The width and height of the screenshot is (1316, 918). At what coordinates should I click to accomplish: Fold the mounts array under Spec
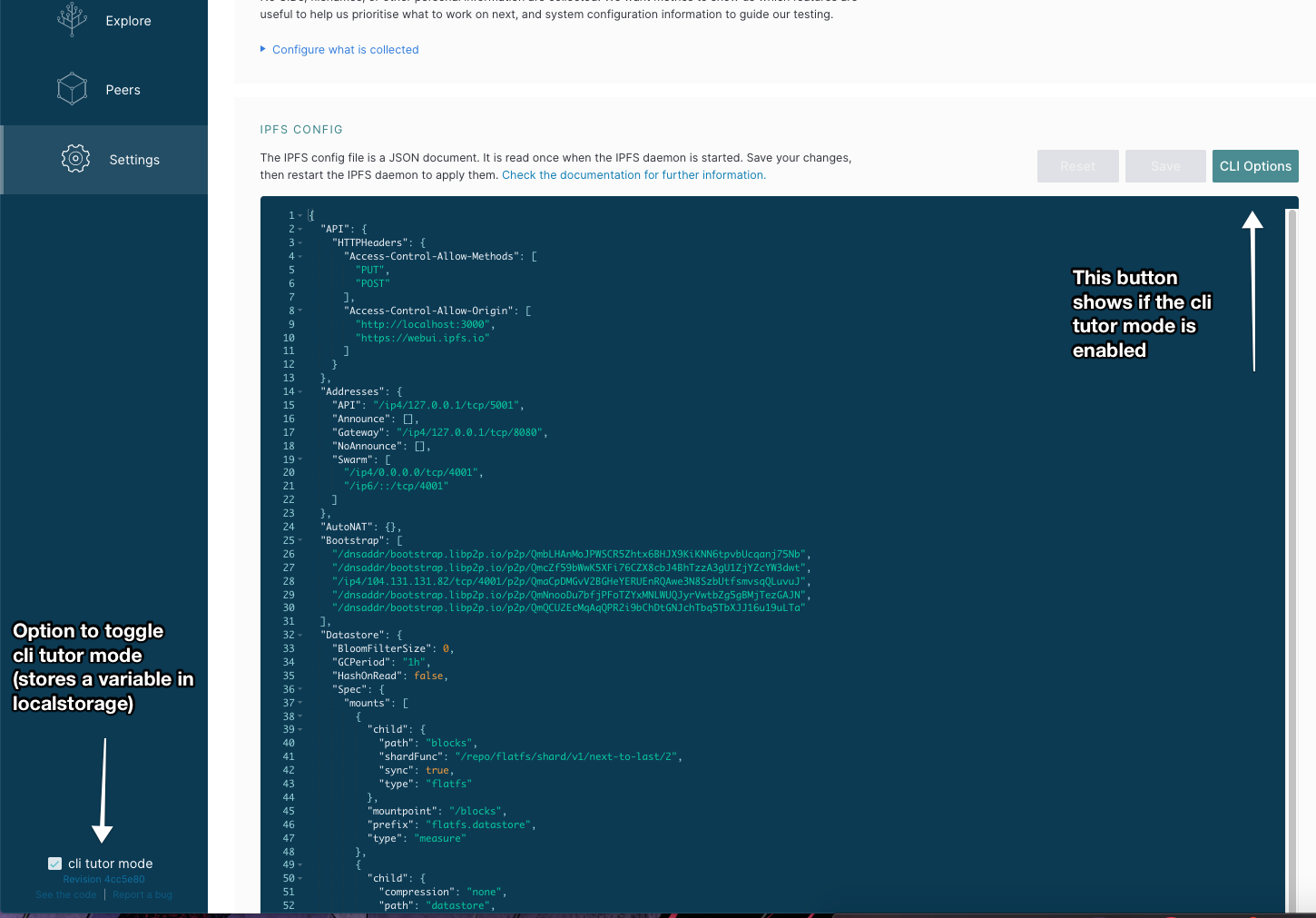point(300,703)
